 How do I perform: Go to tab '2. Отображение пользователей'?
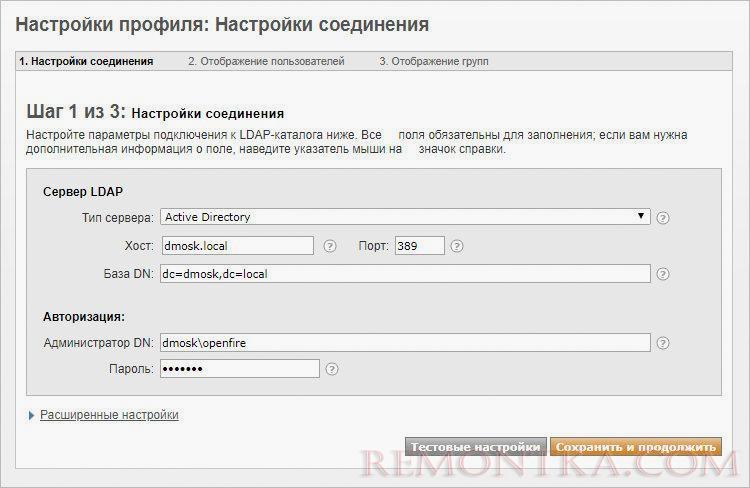click(266, 61)
